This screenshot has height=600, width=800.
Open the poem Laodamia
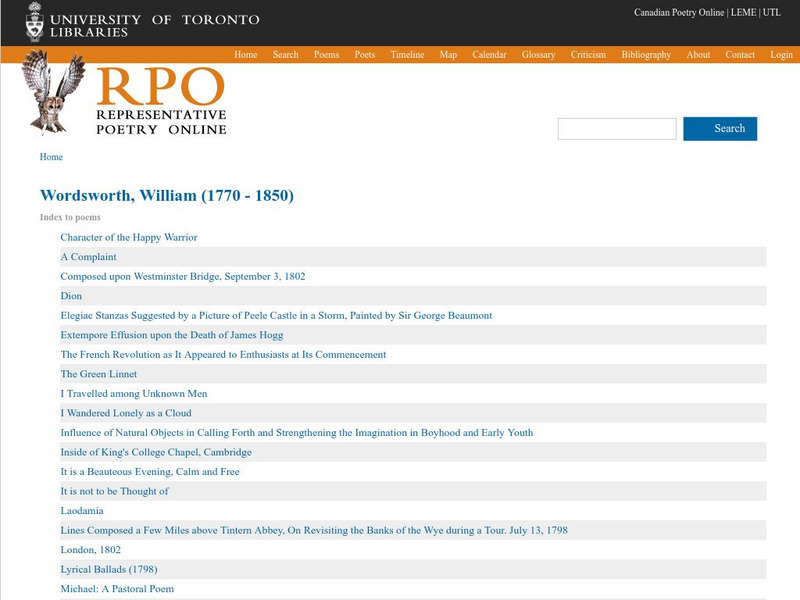click(82, 511)
